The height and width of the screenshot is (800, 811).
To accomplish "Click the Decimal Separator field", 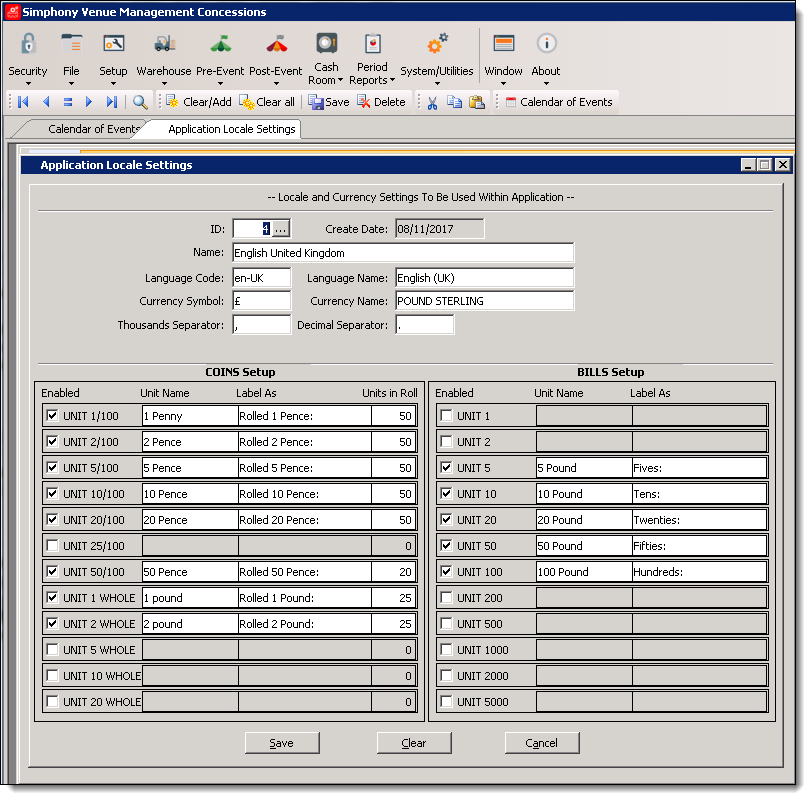I will point(425,325).
